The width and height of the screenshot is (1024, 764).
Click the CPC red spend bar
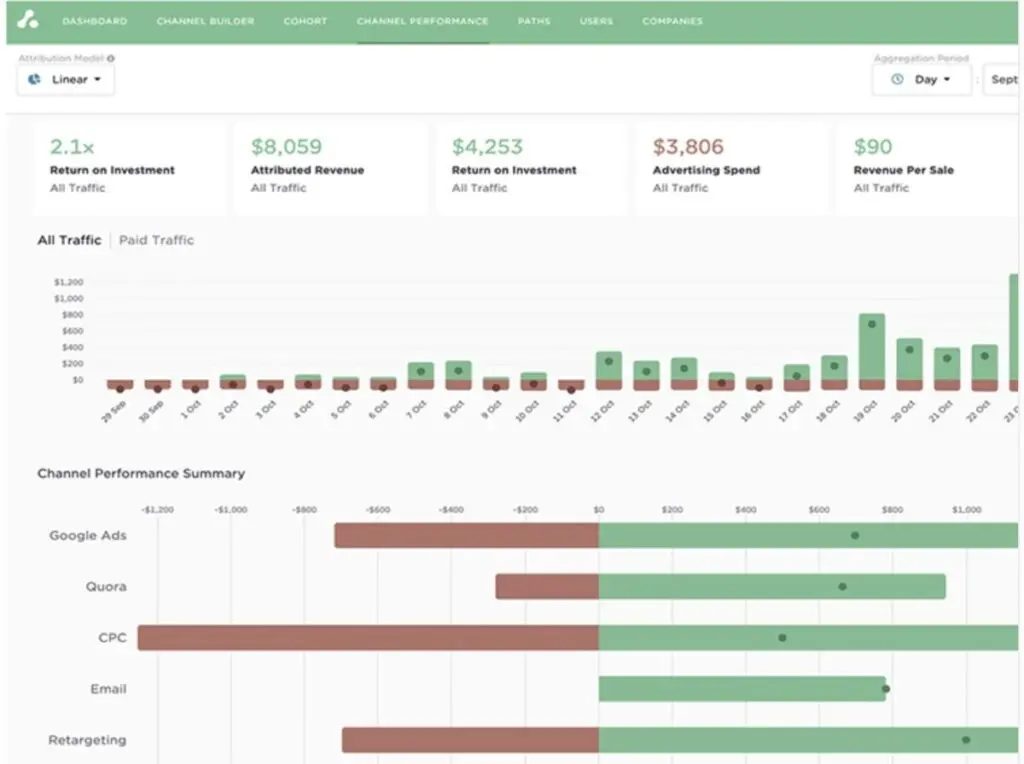pyautogui.click(x=368, y=637)
